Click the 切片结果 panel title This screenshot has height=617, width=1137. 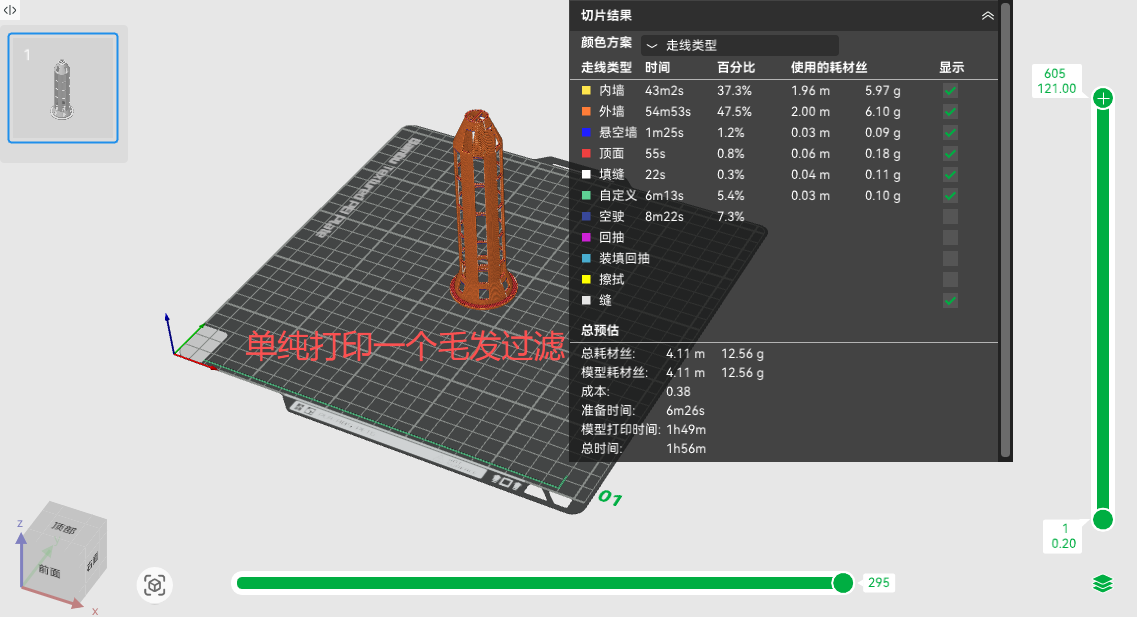[606, 15]
